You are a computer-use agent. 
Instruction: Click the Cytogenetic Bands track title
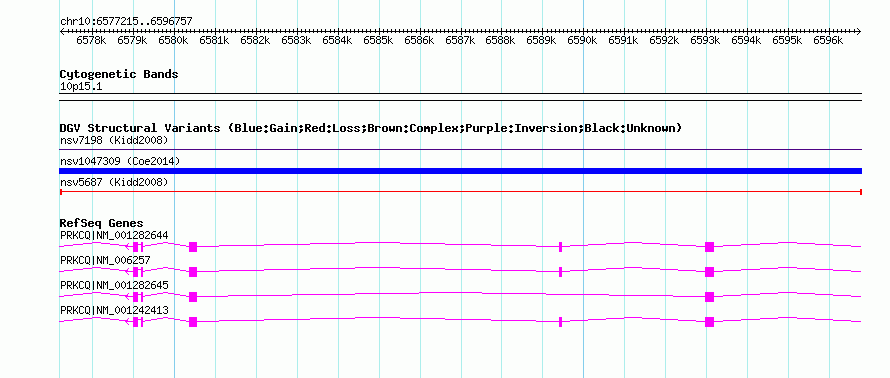[119, 74]
